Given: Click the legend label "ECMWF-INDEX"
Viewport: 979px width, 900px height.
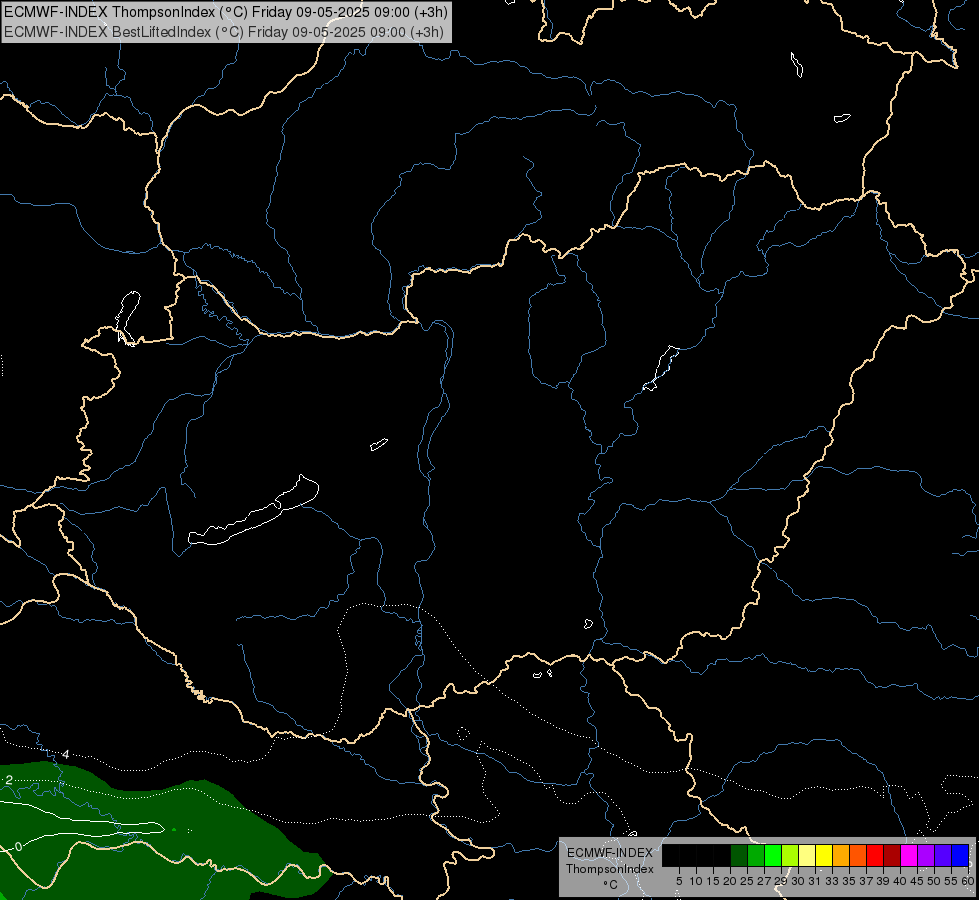Looking at the screenshot, I should point(610,853).
